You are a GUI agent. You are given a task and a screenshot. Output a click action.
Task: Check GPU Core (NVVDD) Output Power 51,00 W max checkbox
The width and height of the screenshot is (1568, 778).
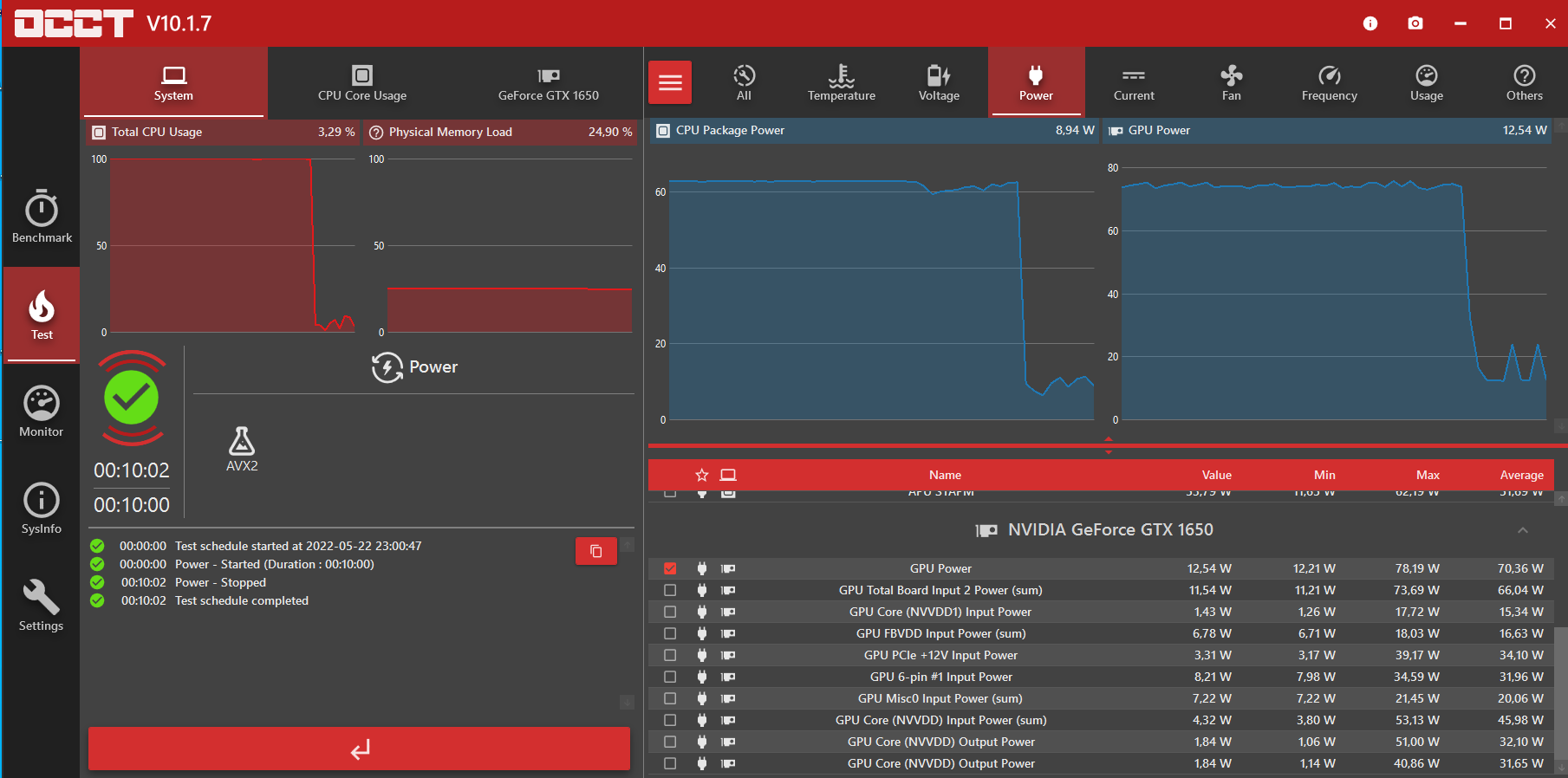pos(670,742)
